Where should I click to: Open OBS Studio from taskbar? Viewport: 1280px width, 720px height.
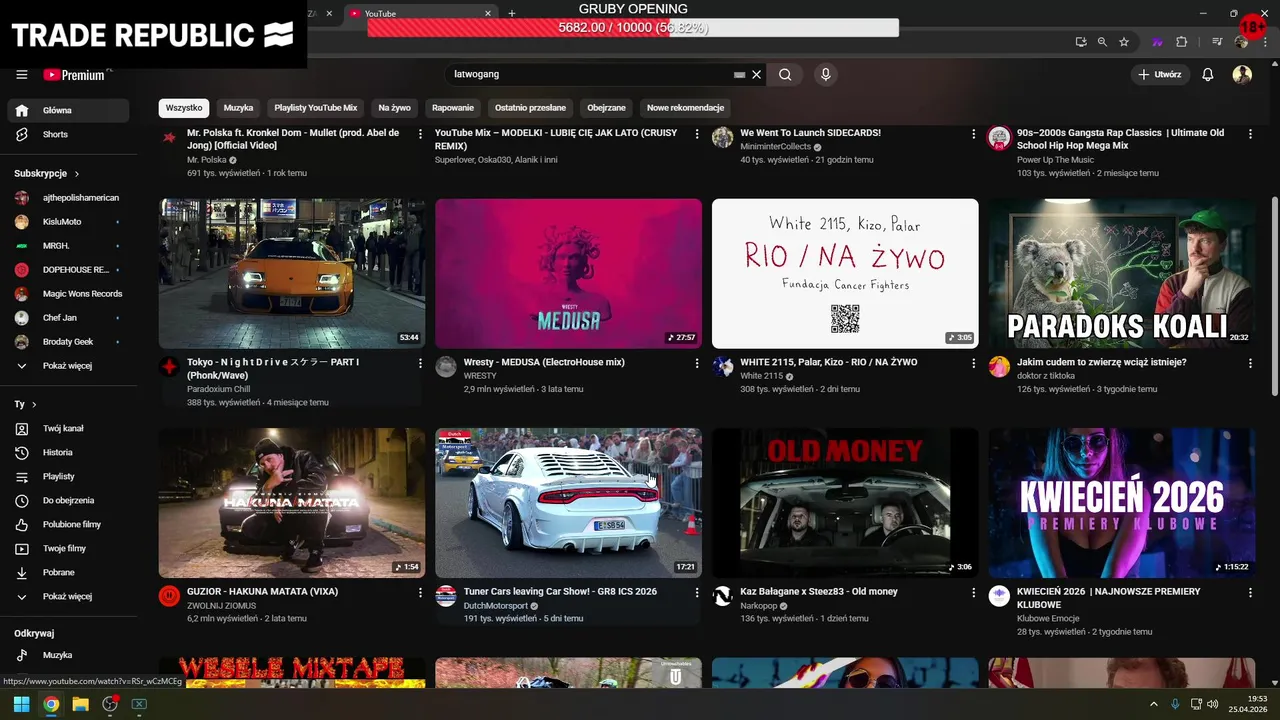point(110,704)
